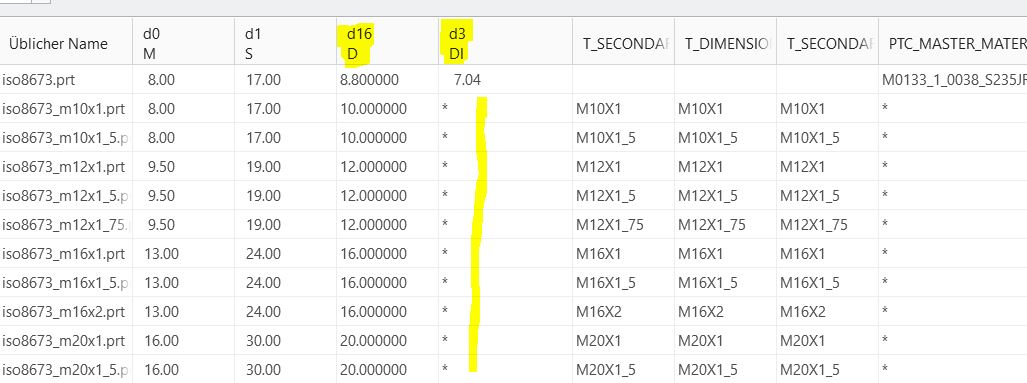Click the d0 M column header
Screen dimensions: 1027x383
tap(183, 44)
